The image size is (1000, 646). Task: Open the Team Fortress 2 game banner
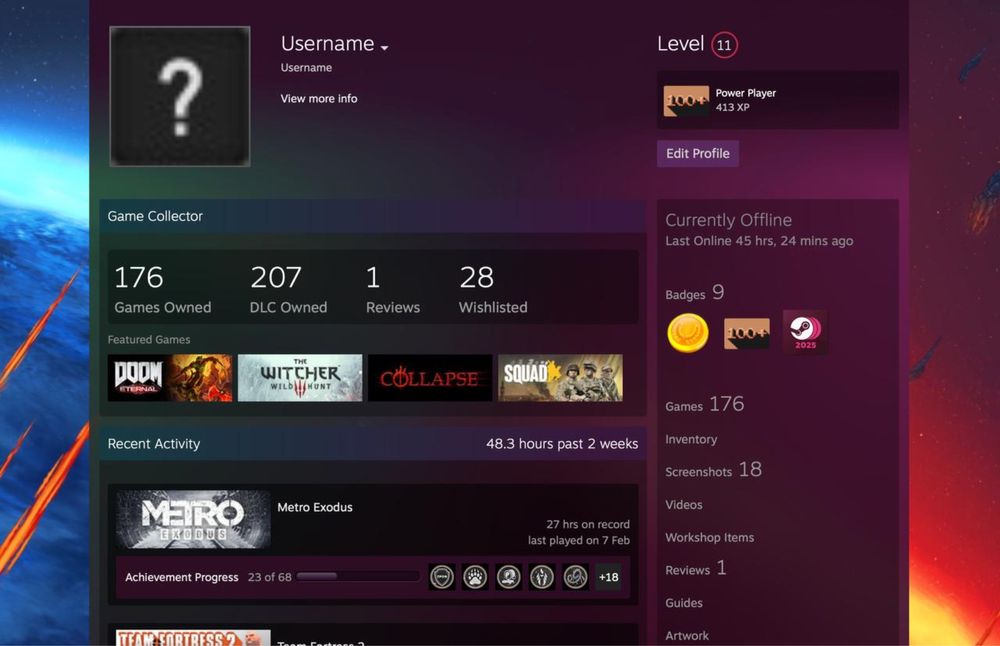coord(193,638)
